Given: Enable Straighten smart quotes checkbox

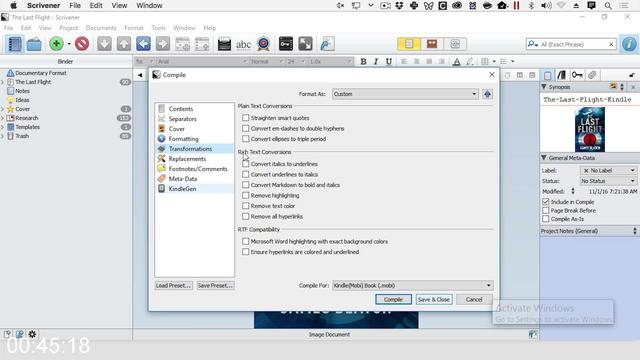Looking at the screenshot, I should tap(245, 118).
